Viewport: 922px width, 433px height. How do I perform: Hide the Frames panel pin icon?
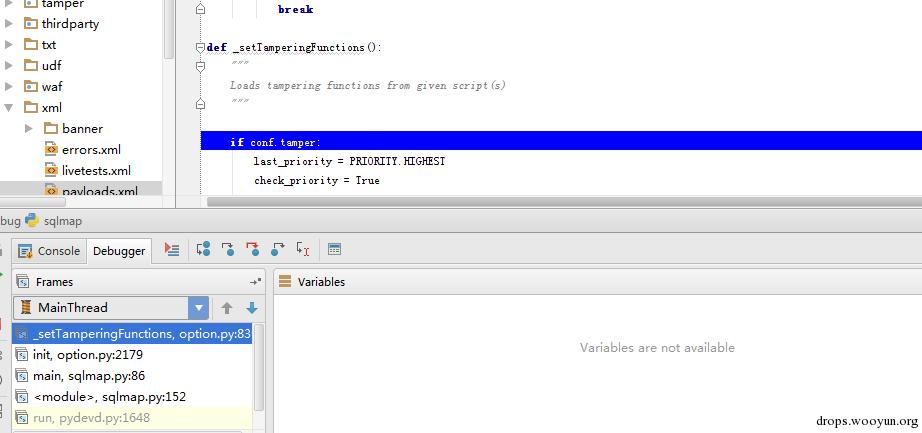click(x=255, y=282)
